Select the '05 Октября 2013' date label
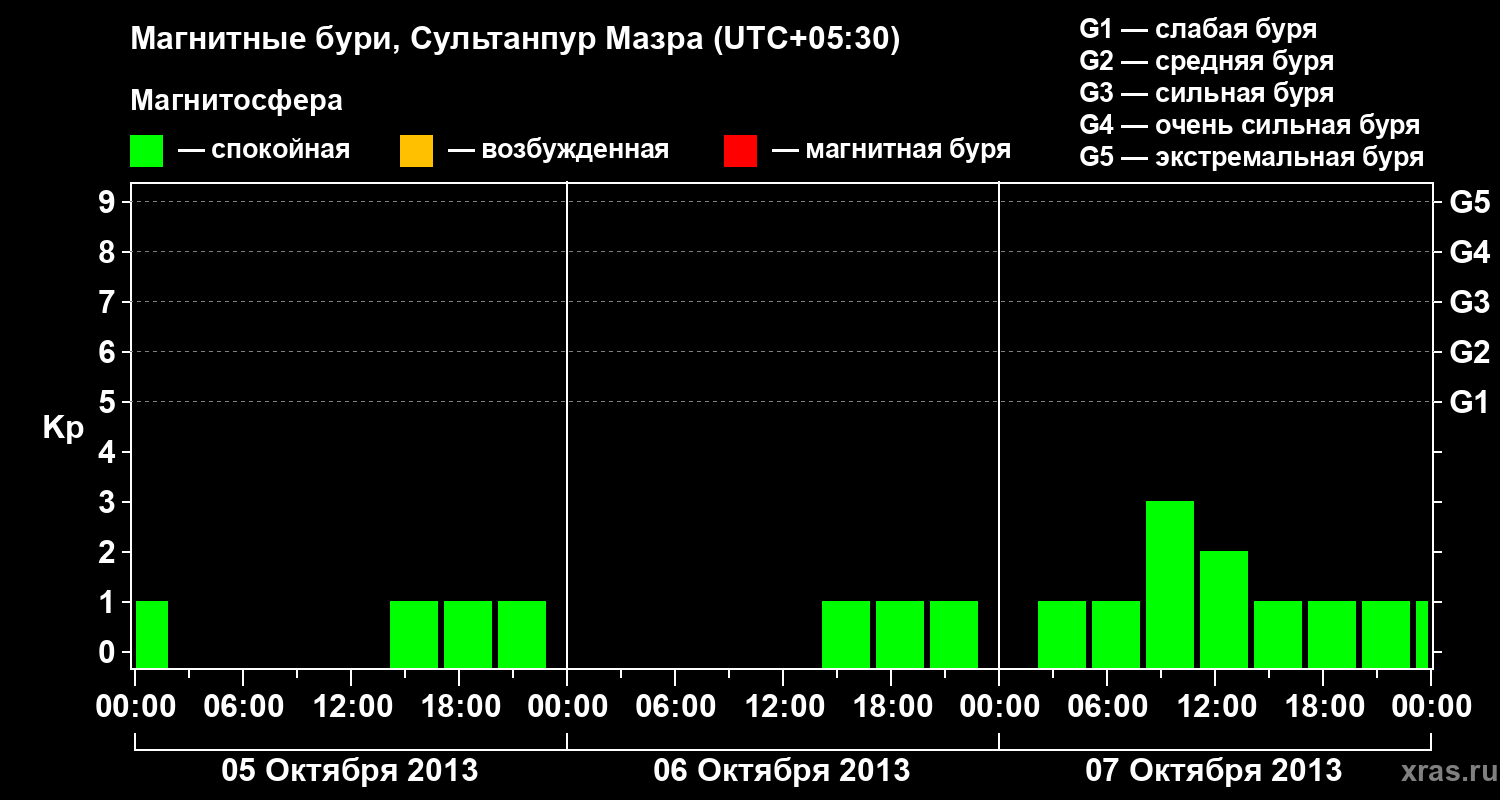Screen dimensions: 1500x800 point(350,771)
